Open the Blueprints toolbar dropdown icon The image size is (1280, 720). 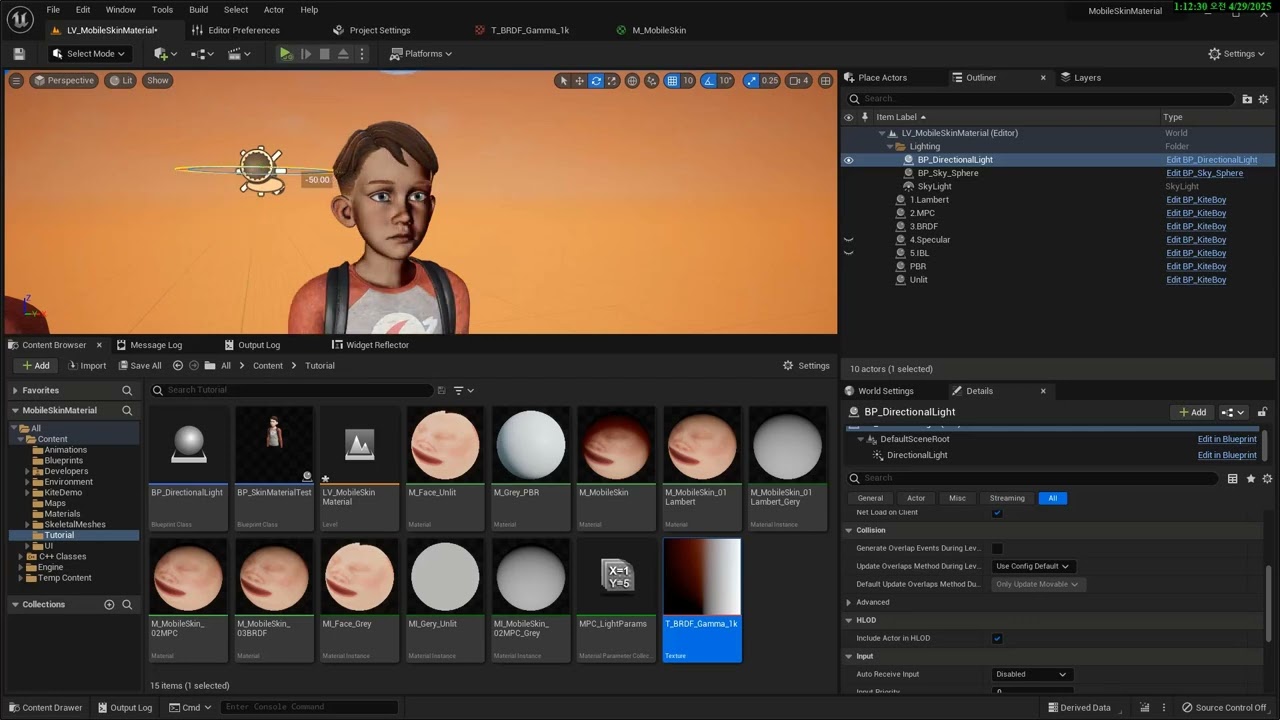[x=202, y=54]
